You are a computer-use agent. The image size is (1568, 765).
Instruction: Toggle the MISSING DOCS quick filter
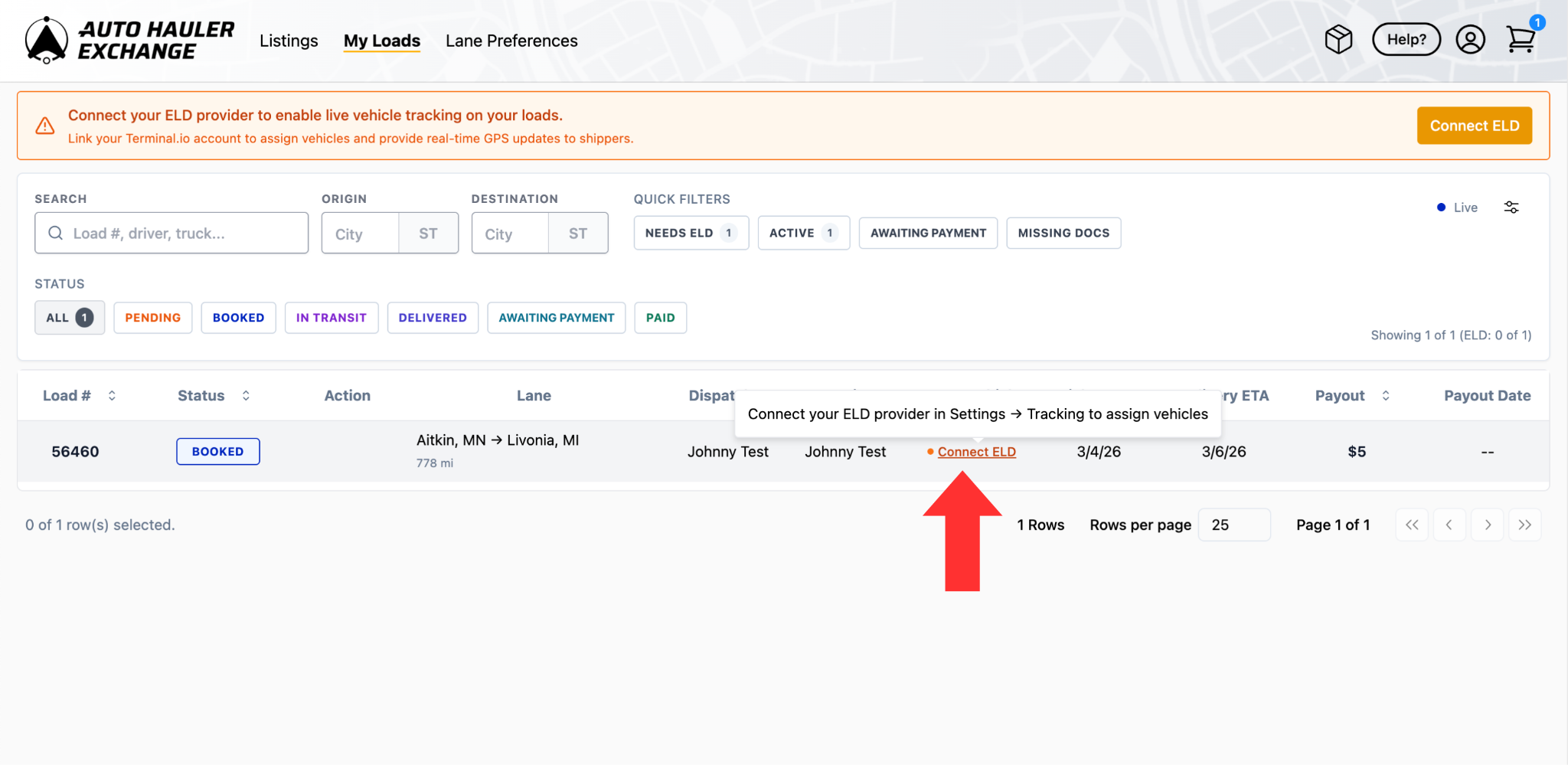point(1063,233)
